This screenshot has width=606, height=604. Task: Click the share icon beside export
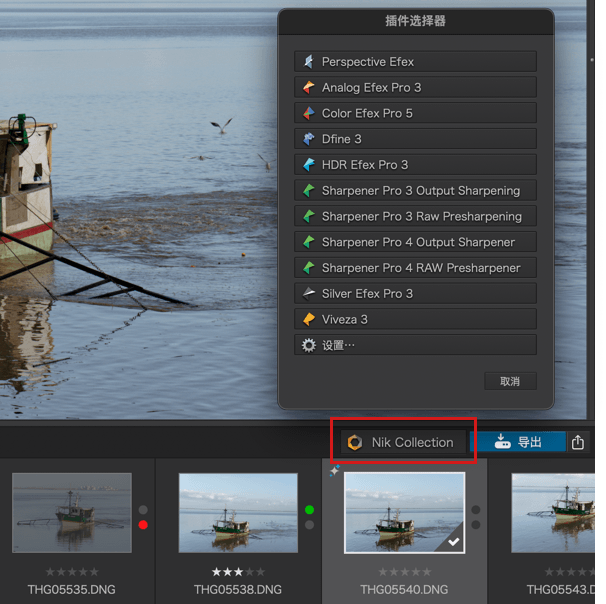(578, 442)
